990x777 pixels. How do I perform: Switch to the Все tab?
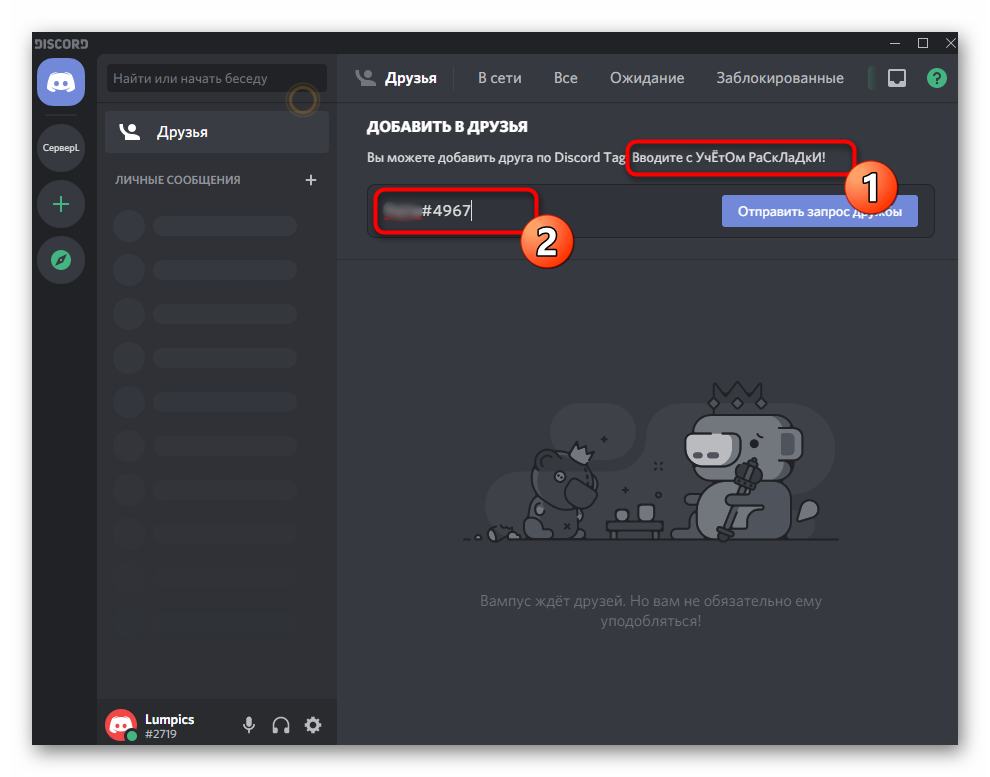point(566,78)
